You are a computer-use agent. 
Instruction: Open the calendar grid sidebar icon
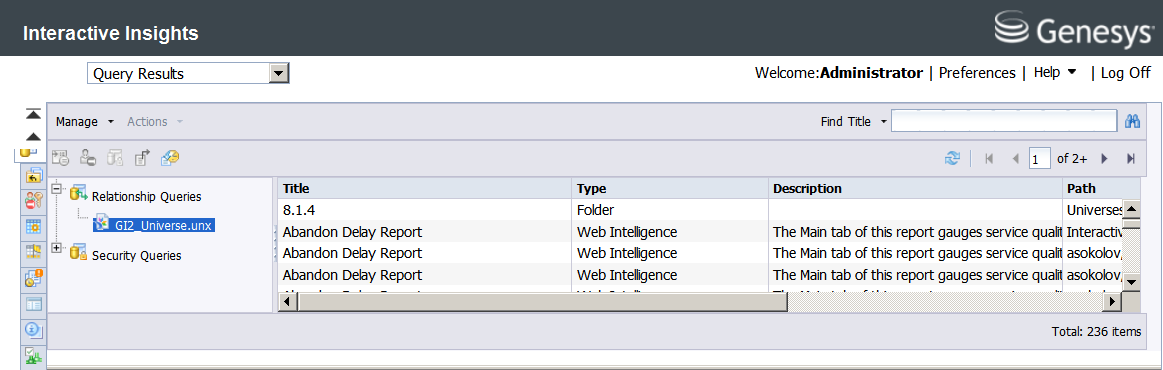[34, 225]
